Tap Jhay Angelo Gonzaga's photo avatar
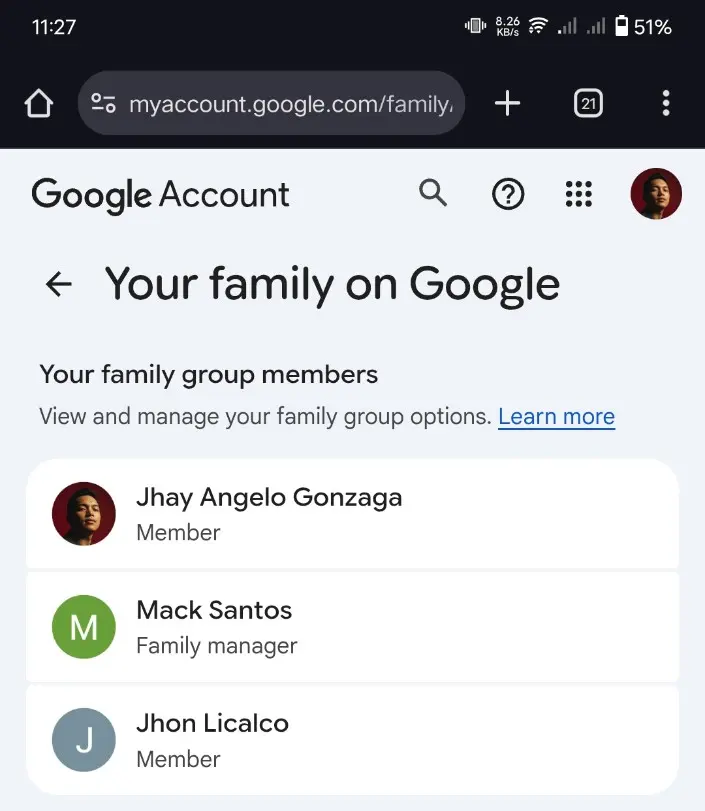This screenshot has width=705, height=811. (84, 514)
